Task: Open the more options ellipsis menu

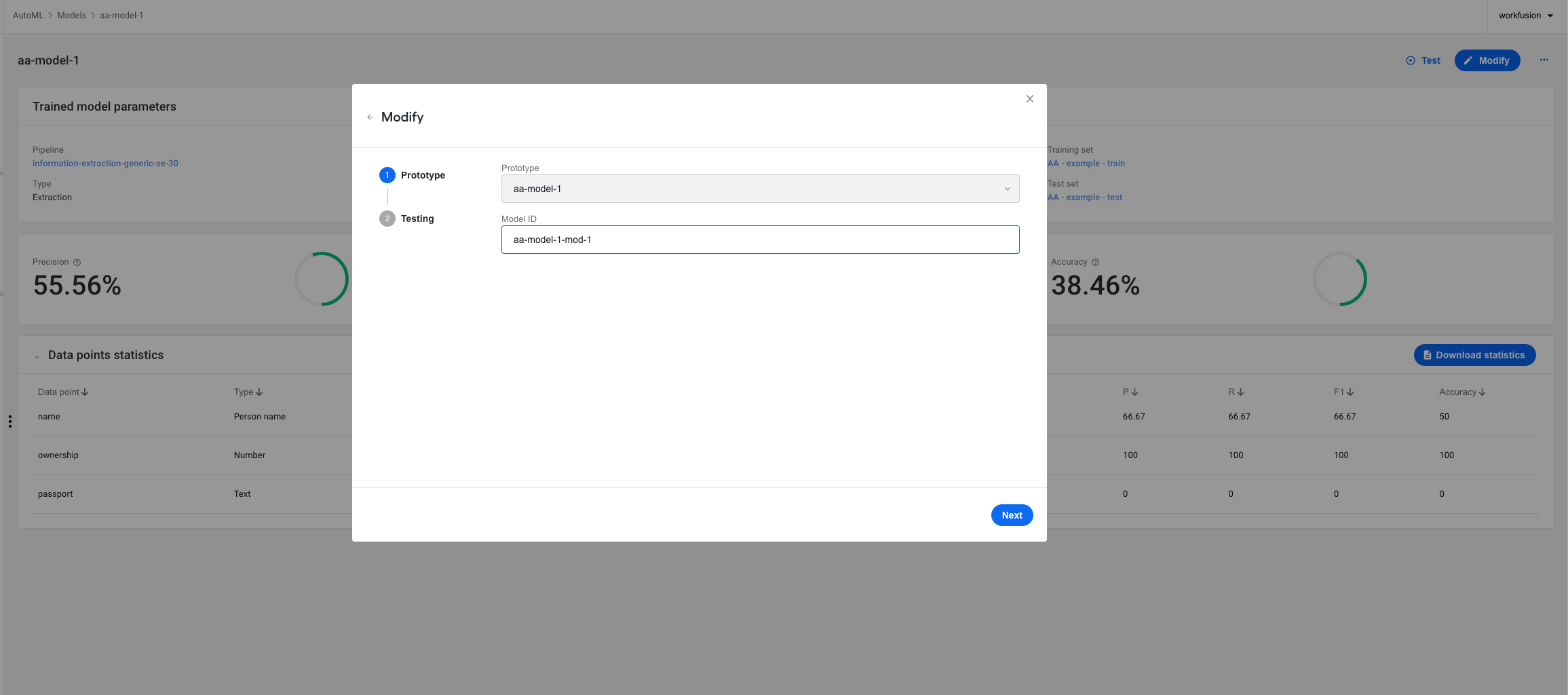Action: point(1544,60)
